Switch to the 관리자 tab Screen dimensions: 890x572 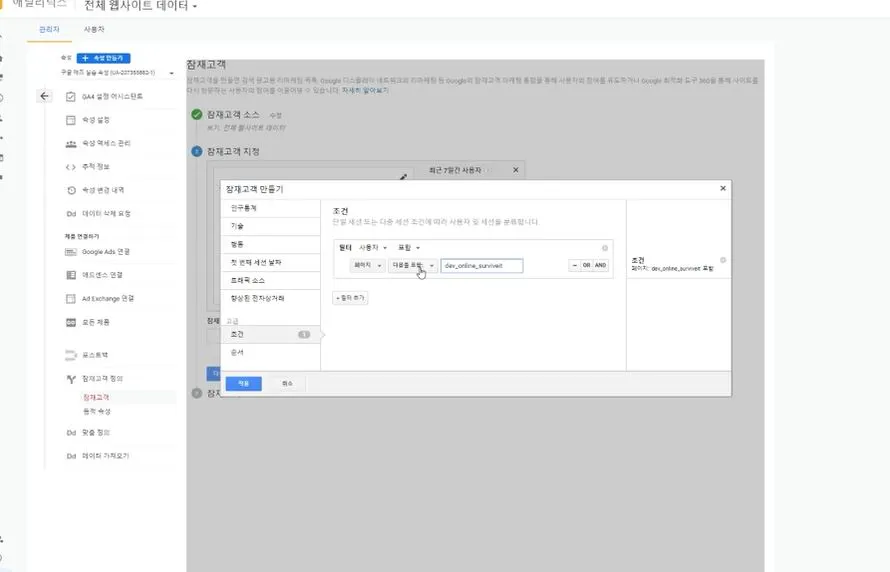(x=49, y=30)
